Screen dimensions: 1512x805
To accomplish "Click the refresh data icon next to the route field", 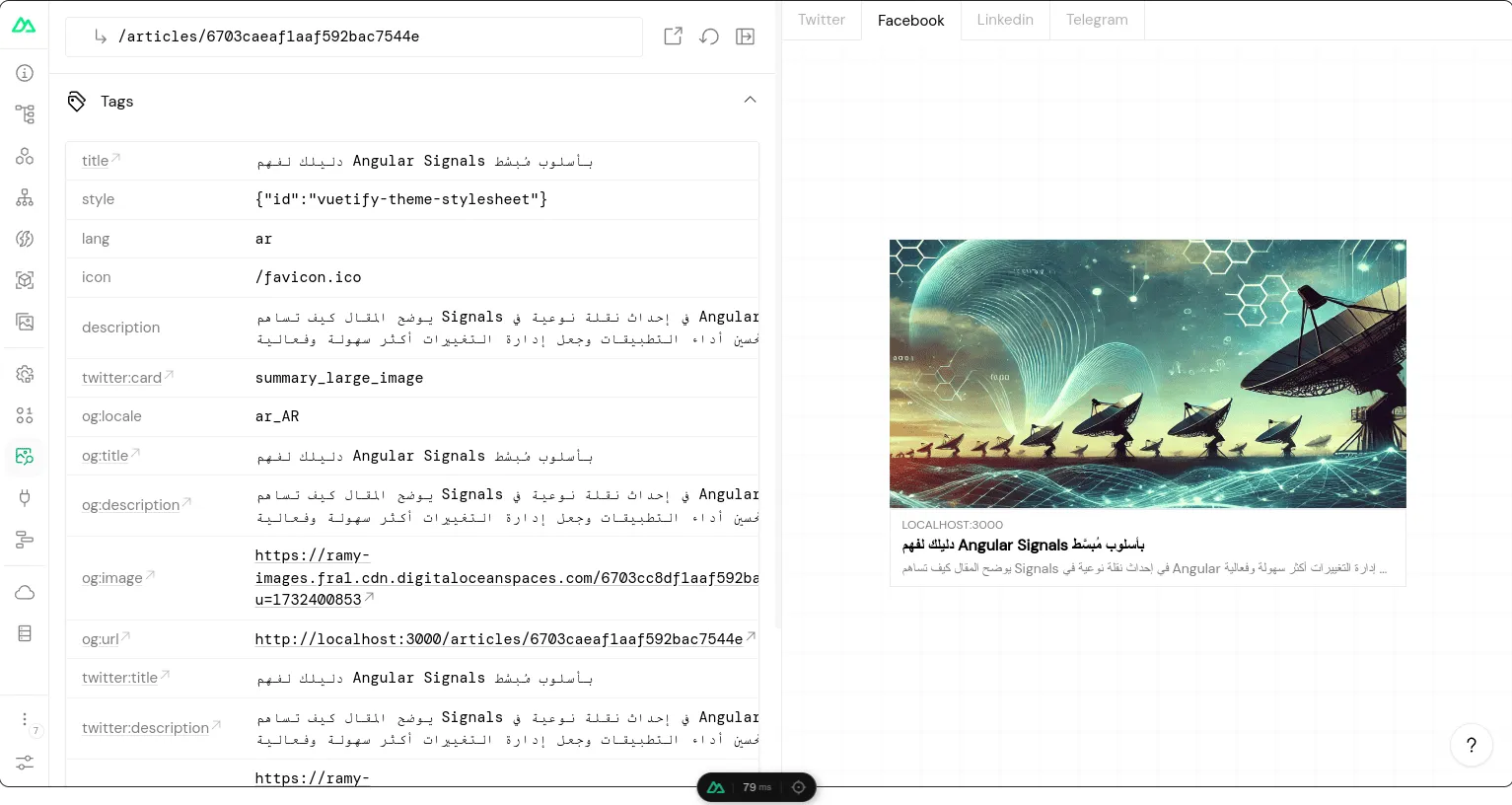I will click(x=709, y=37).
